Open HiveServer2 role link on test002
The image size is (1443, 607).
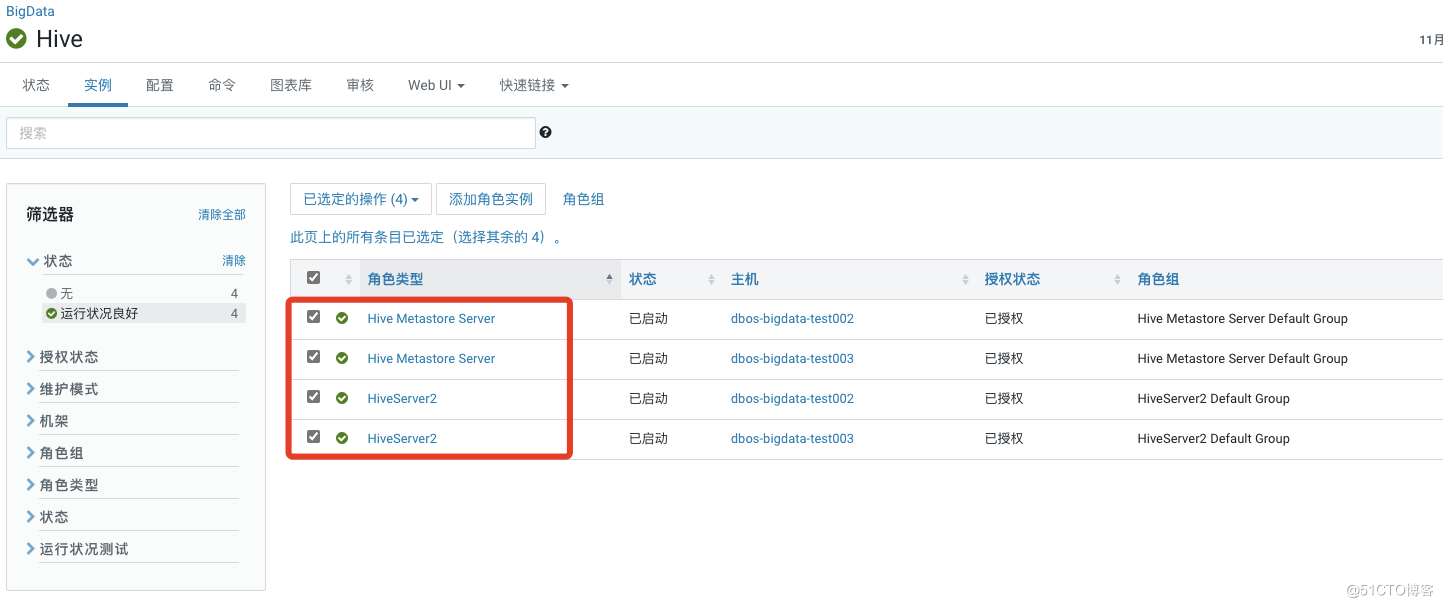click(402, 398)
